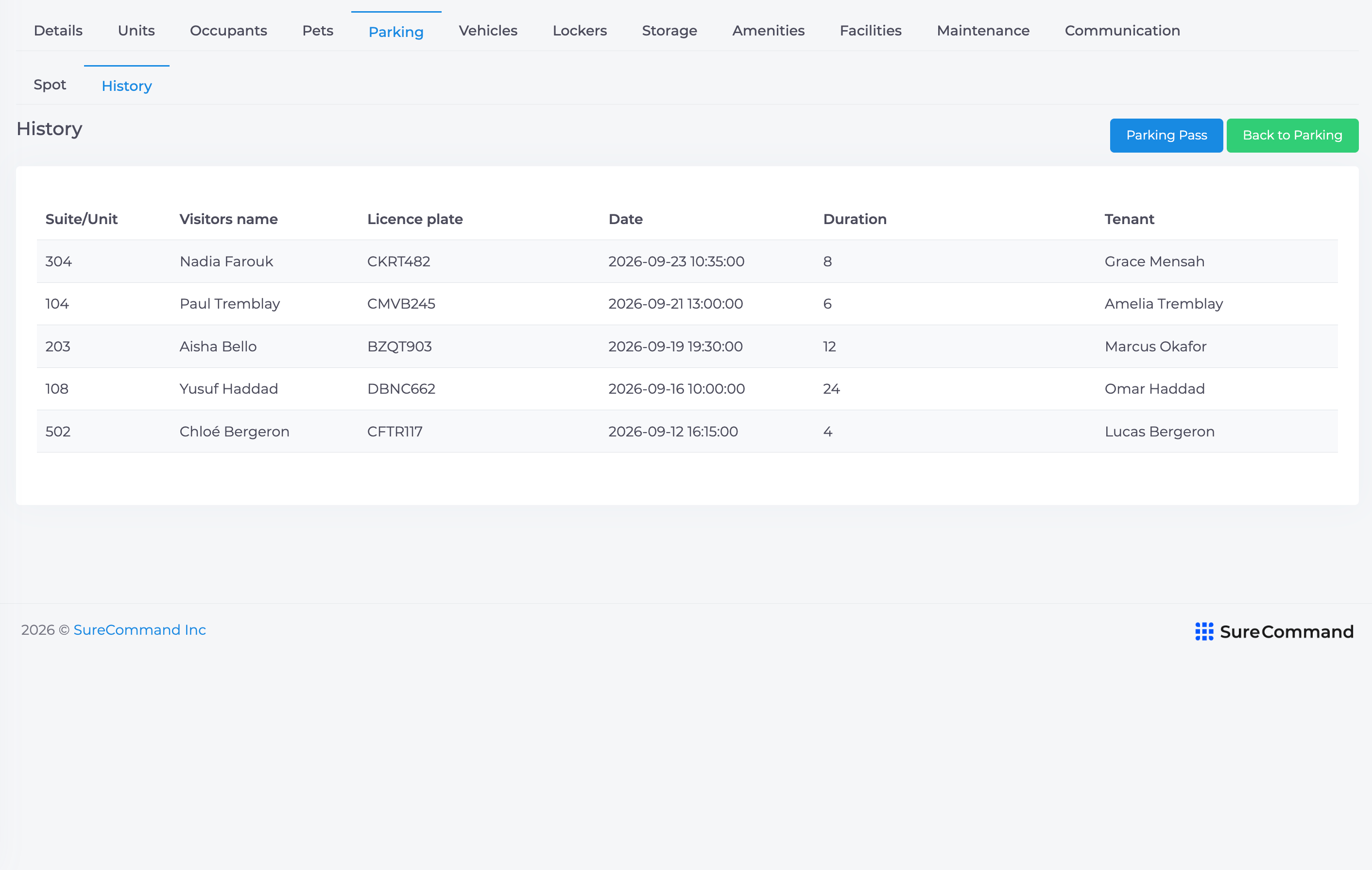Image resolution: width=1372 pixels, height=870 pixels.
Task: Click tenant Omar Haddad
Action: point(1154,388)
